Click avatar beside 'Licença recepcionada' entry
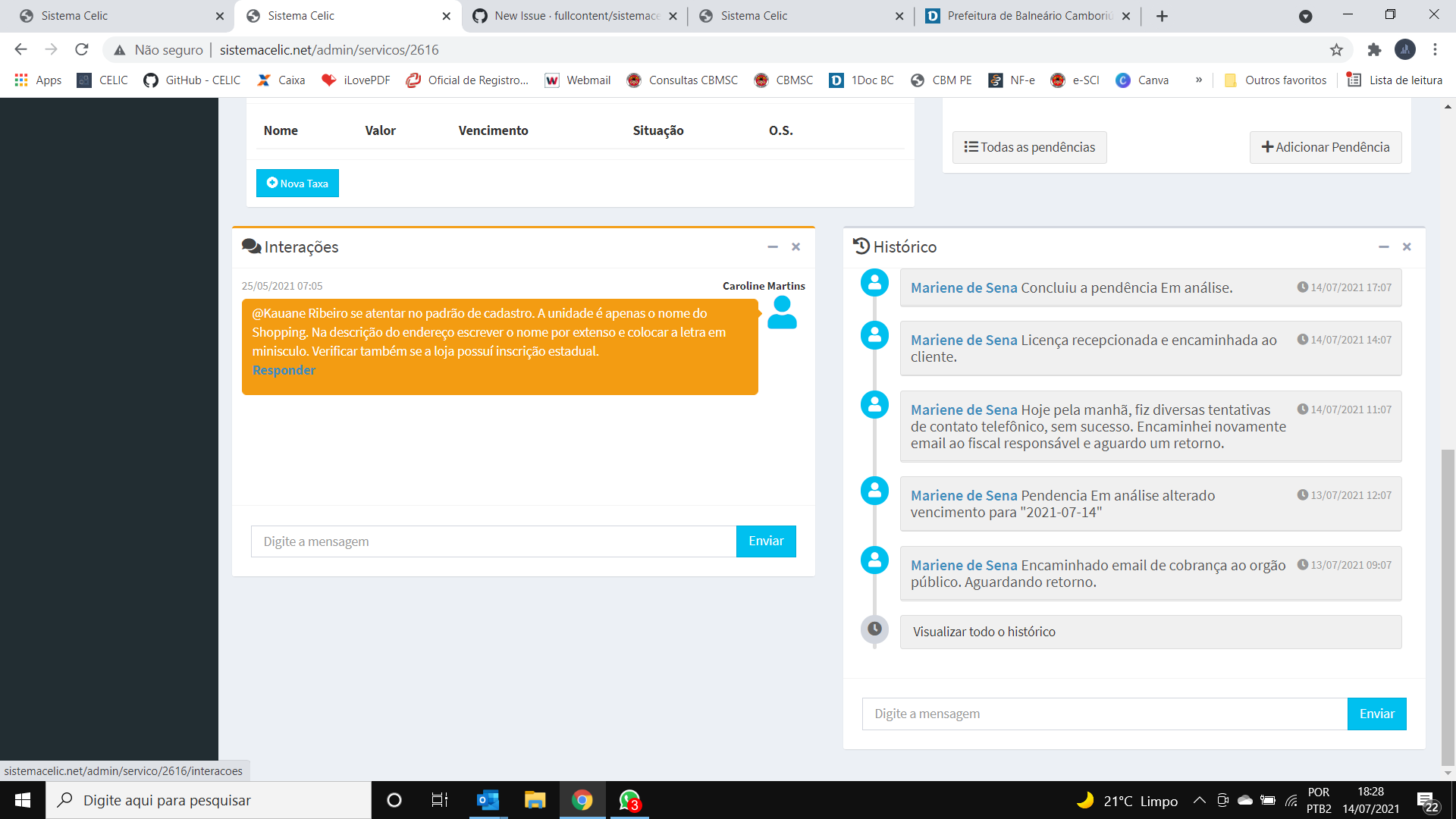Screen dimensions: 1456x819 (874, 335)
